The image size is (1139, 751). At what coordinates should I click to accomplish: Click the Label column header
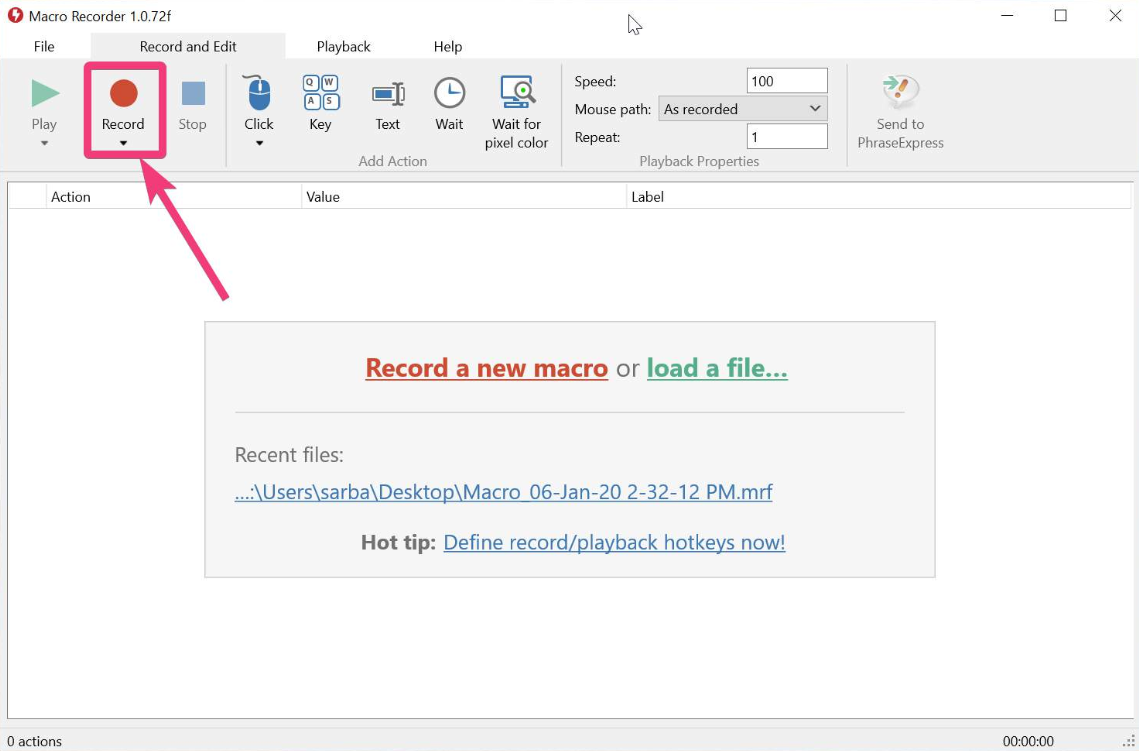(x=879, y=197)
